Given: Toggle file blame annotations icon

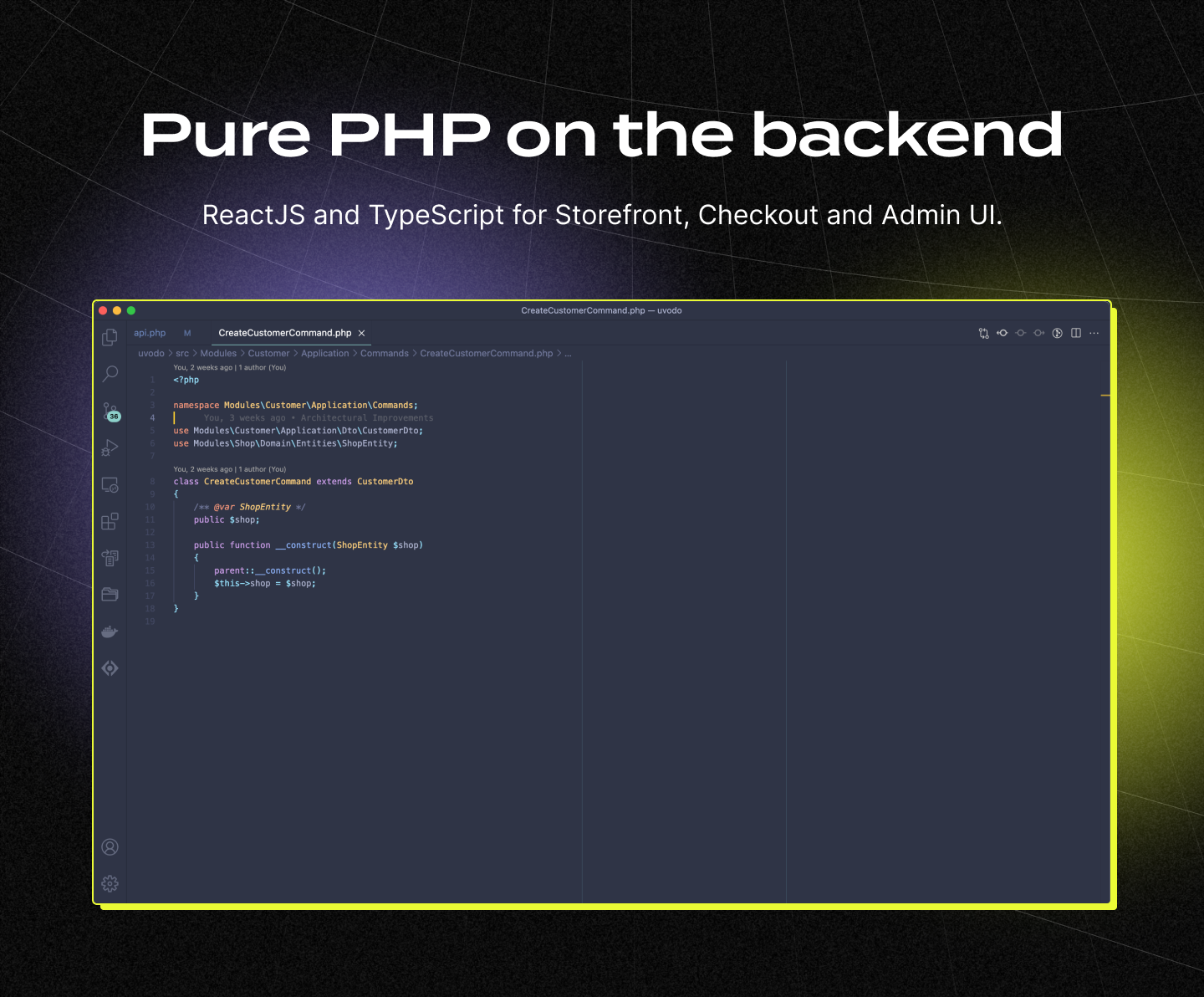Looking at the screenshot, I should coord(1058,333).
